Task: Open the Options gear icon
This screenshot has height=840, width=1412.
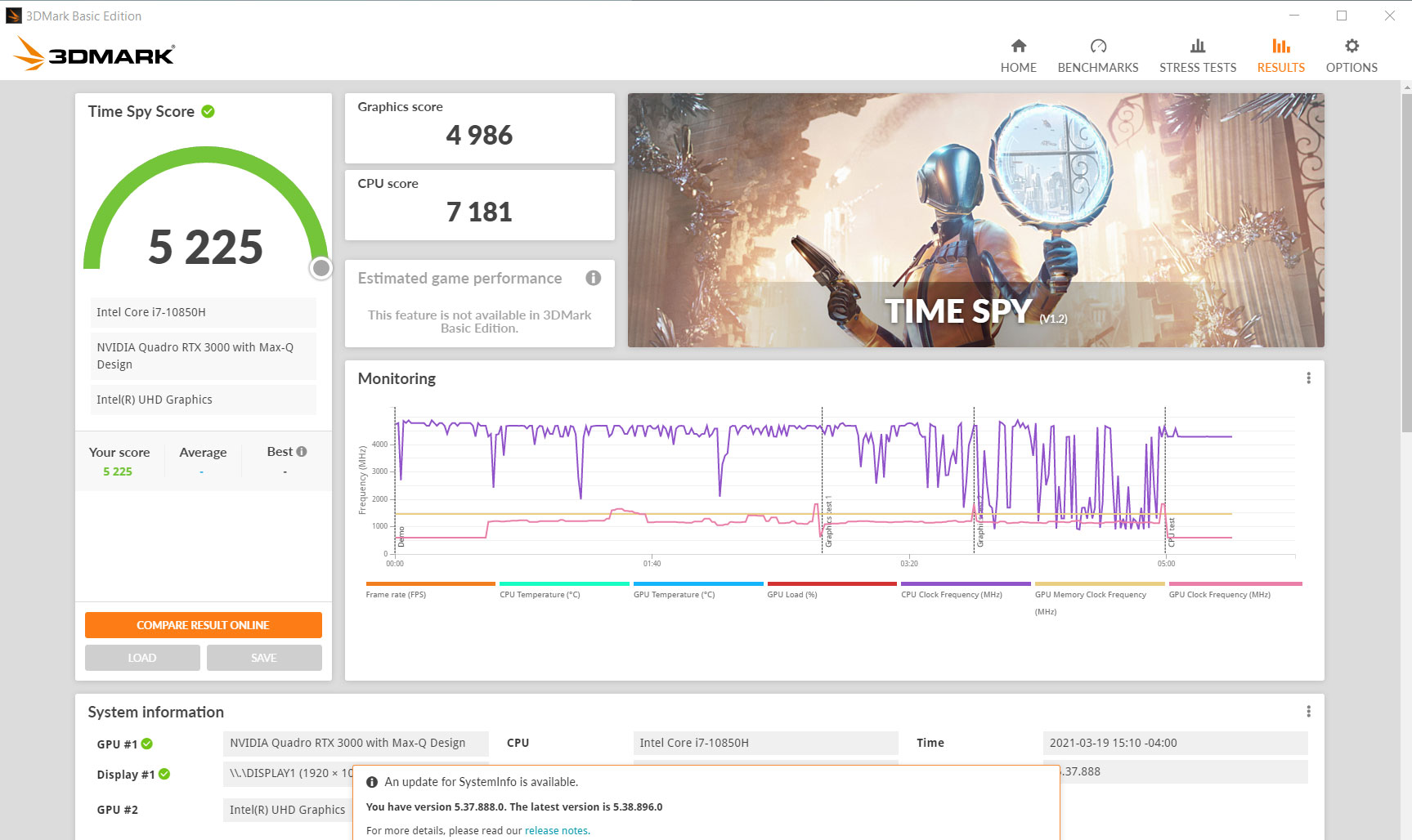Action: (1351, 46)
